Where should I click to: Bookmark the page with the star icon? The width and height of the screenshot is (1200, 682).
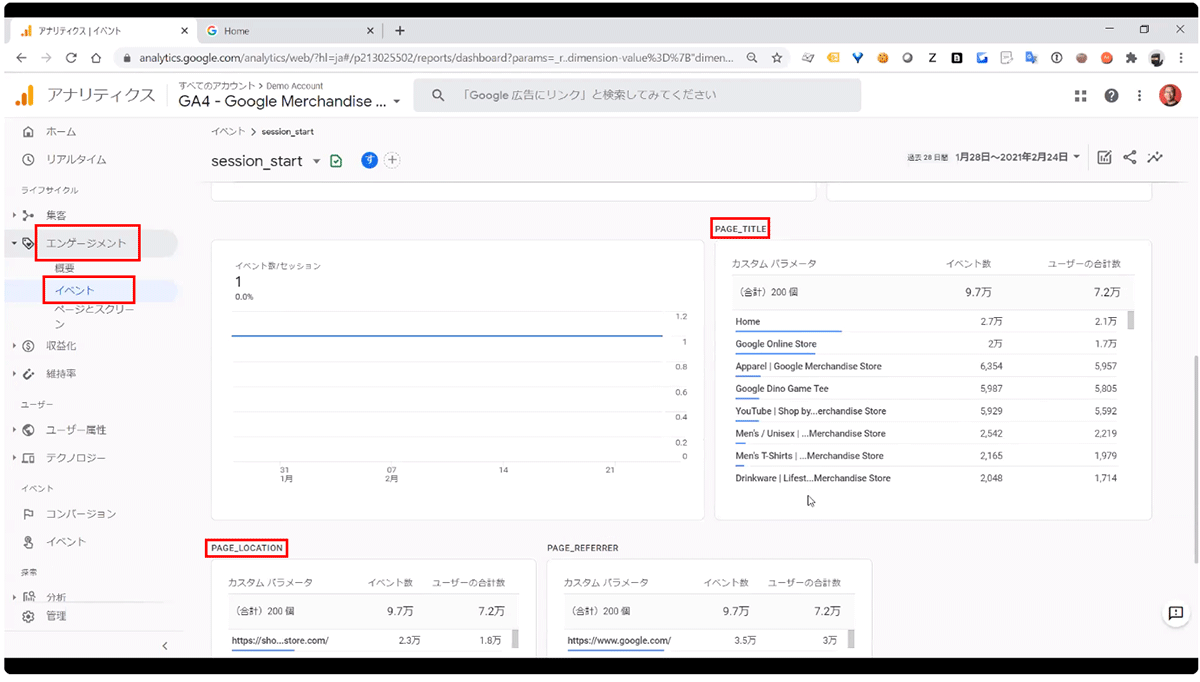(777, 58)
